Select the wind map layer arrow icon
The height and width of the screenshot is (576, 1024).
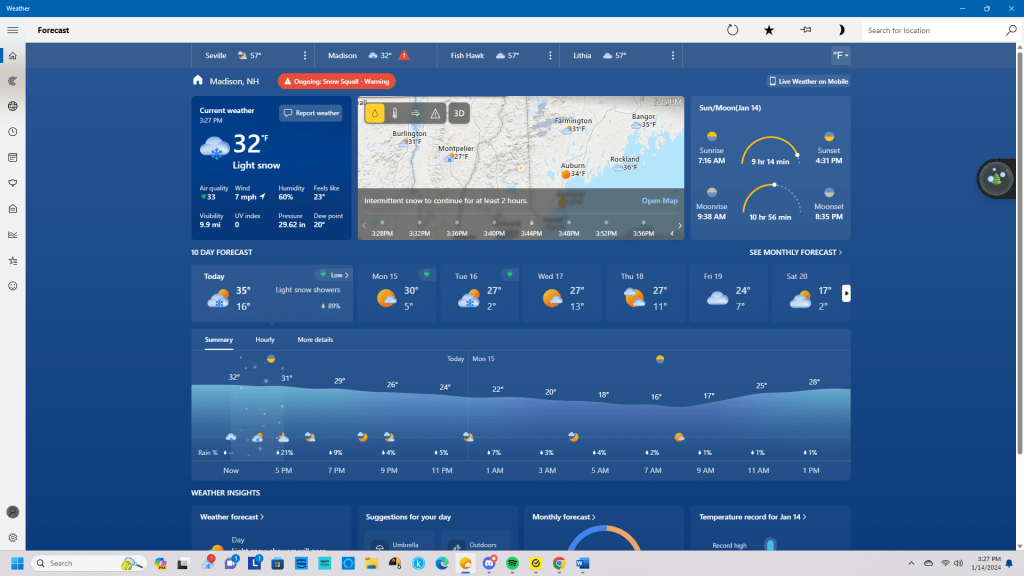coord(415,114)
